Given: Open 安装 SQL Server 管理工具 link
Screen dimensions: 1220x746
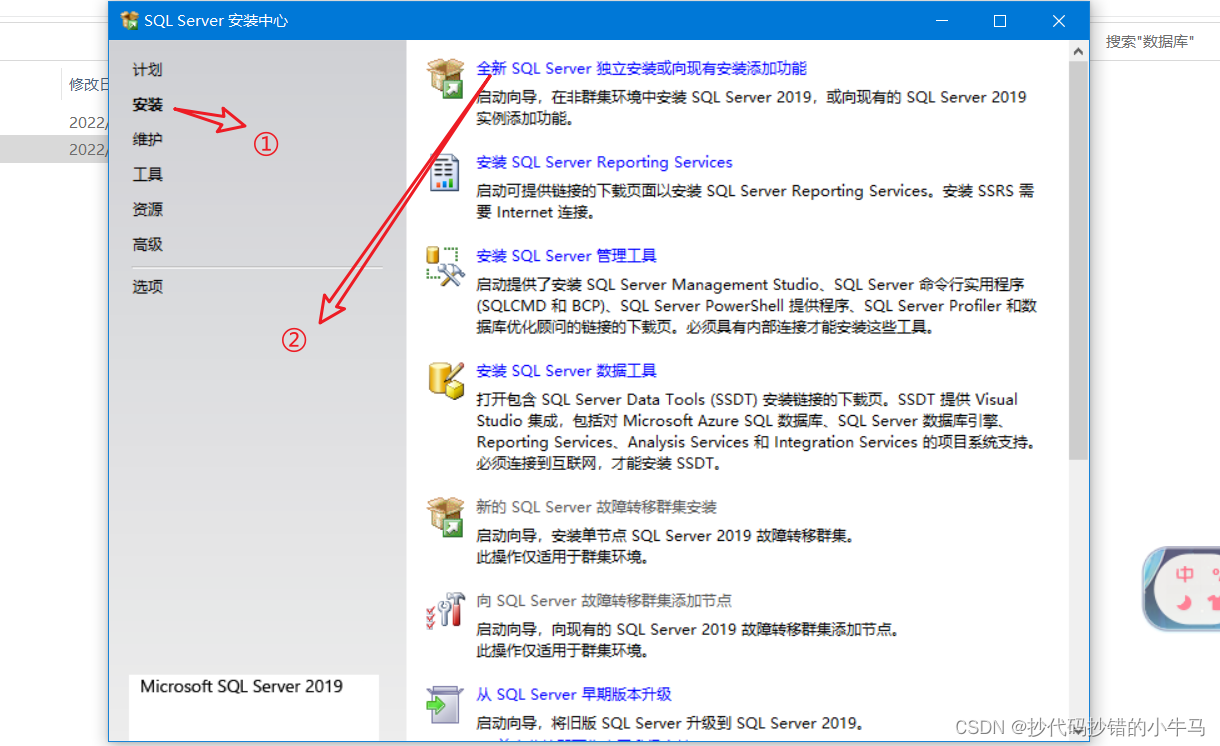Looking at the screenshot, I should point(566,256).
